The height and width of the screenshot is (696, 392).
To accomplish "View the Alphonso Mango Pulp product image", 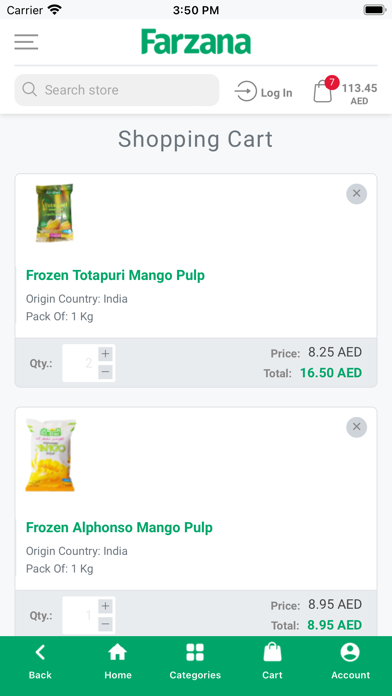I will tap(51, 455).
